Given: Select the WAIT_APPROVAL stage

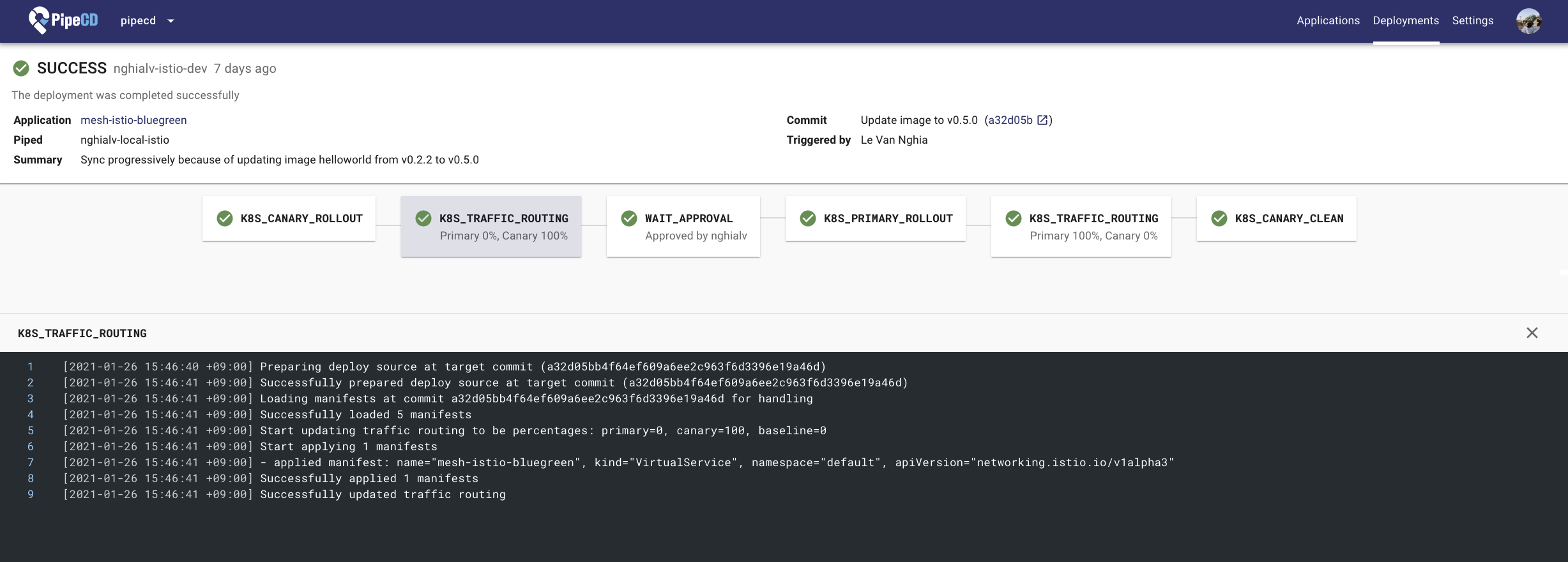Looking at the screenshot, I should [x=683, y=226].
